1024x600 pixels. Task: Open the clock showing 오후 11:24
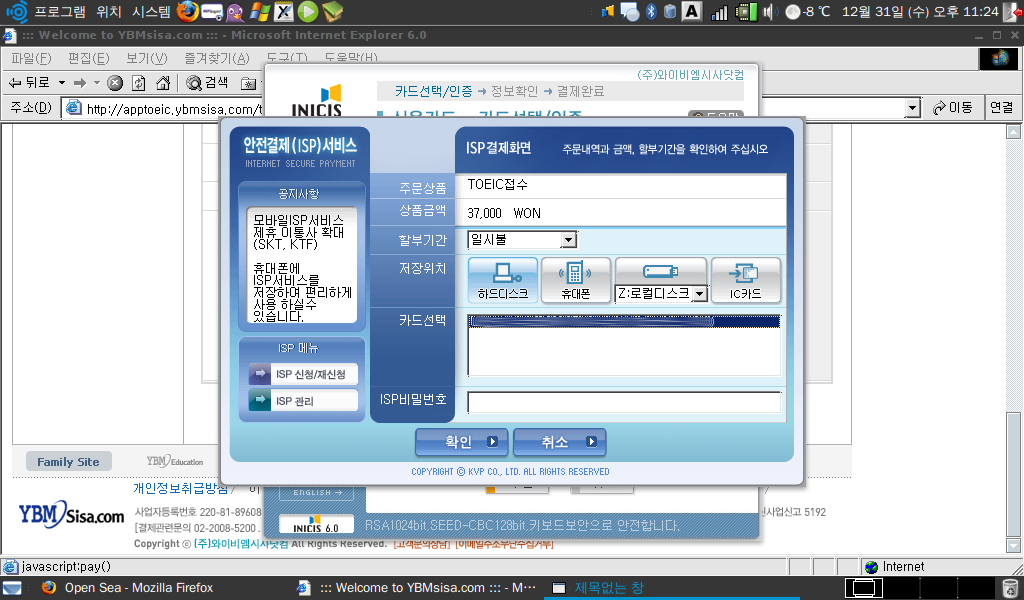pos(920,12)
